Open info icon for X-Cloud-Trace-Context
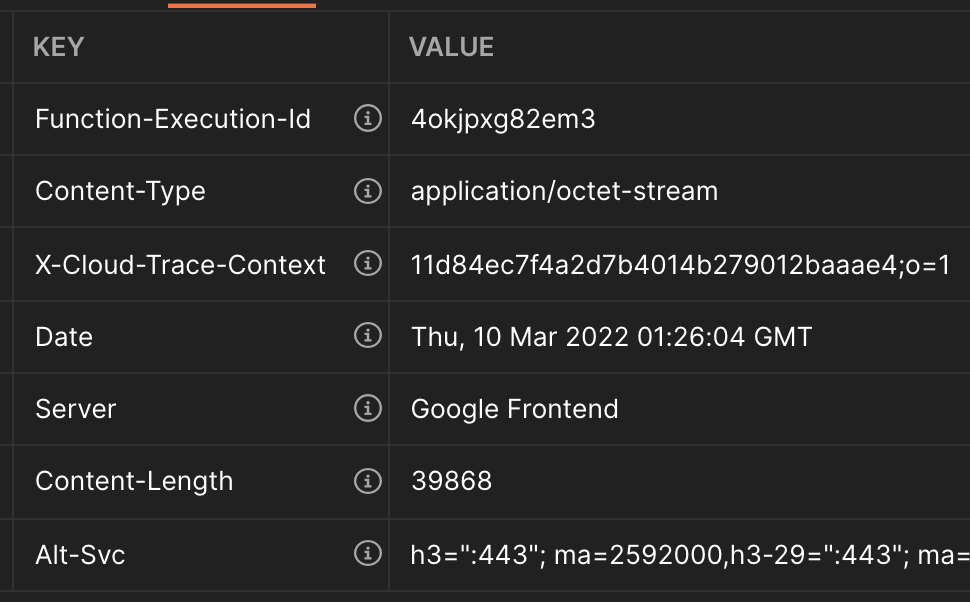Viewport: 970px width, 602px height. tap(367, 264)
